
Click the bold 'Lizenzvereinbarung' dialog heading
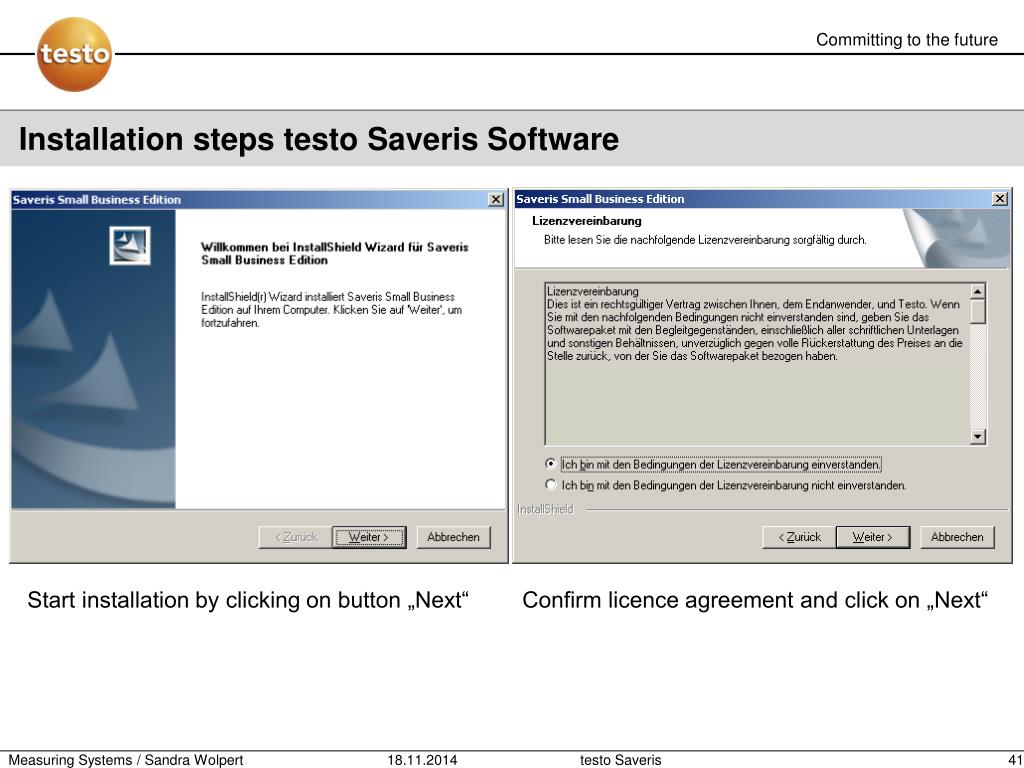pos(586,221)
